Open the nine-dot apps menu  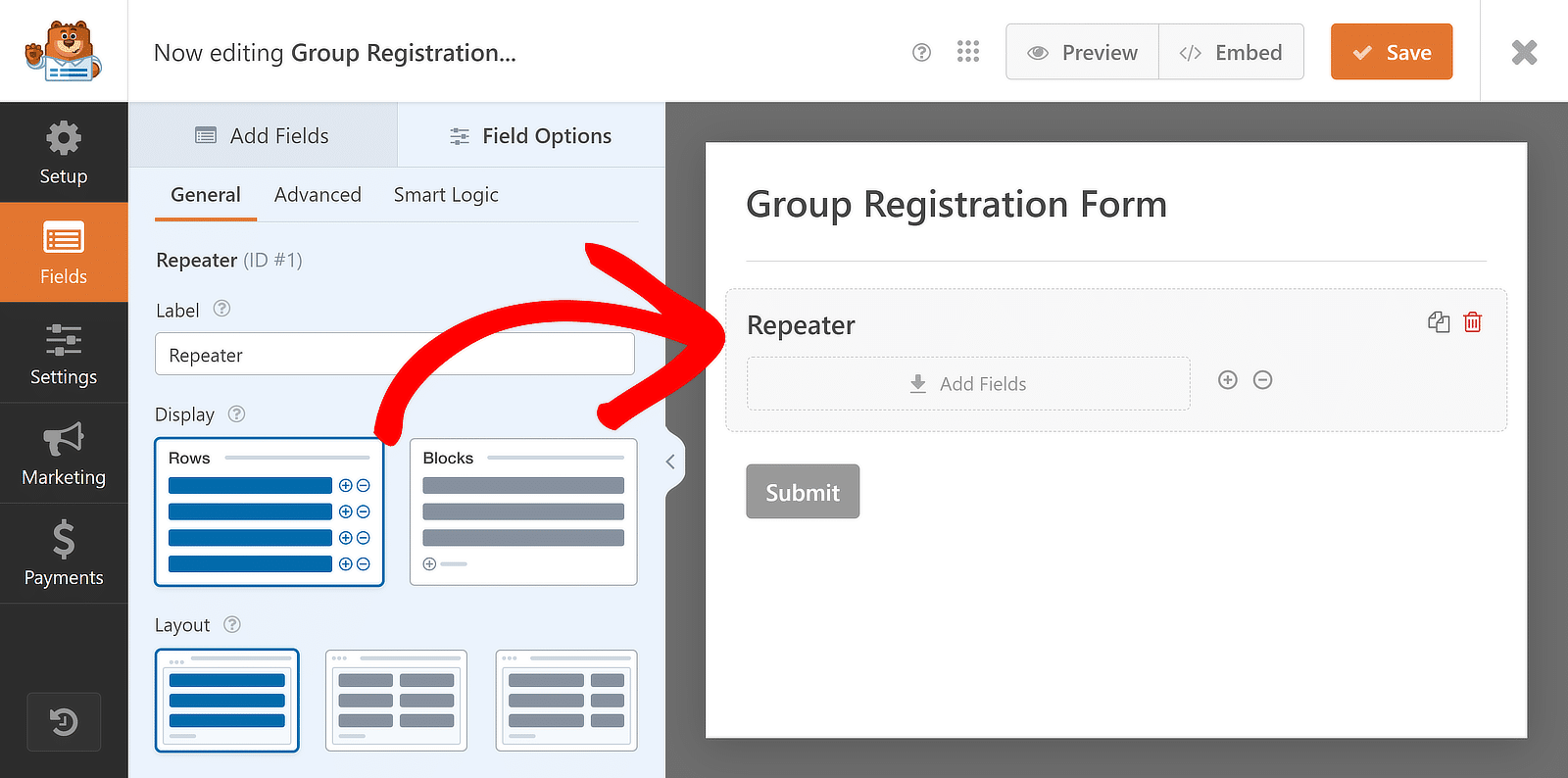tap(968, 52)
